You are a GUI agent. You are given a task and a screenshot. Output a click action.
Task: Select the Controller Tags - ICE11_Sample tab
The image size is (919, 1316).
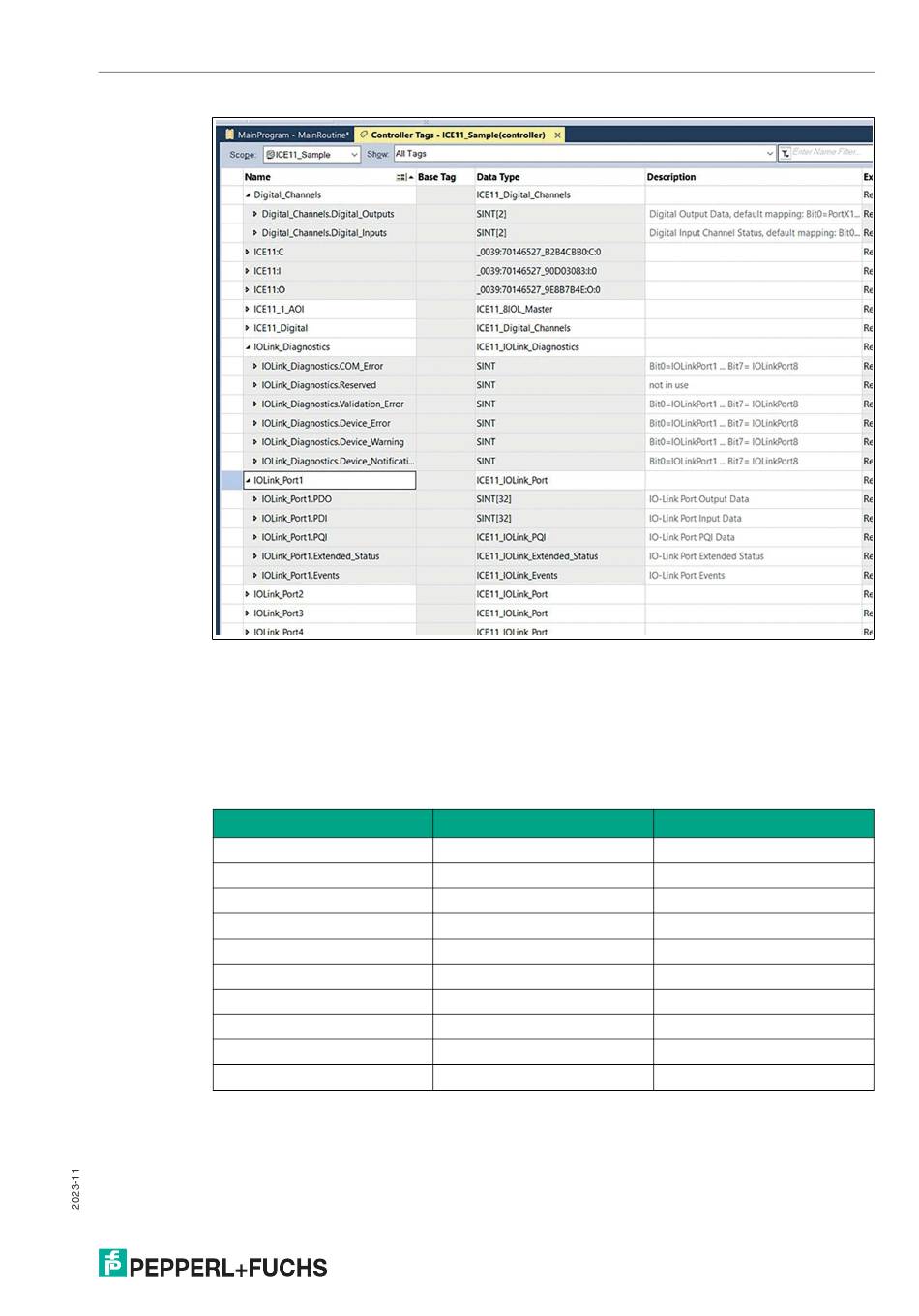pyautogui.click(x=459, y=135)
